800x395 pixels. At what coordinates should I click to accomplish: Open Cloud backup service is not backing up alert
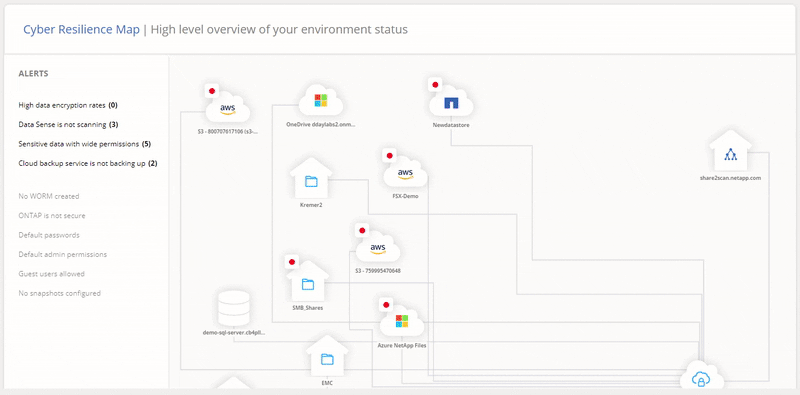(88, 163)
